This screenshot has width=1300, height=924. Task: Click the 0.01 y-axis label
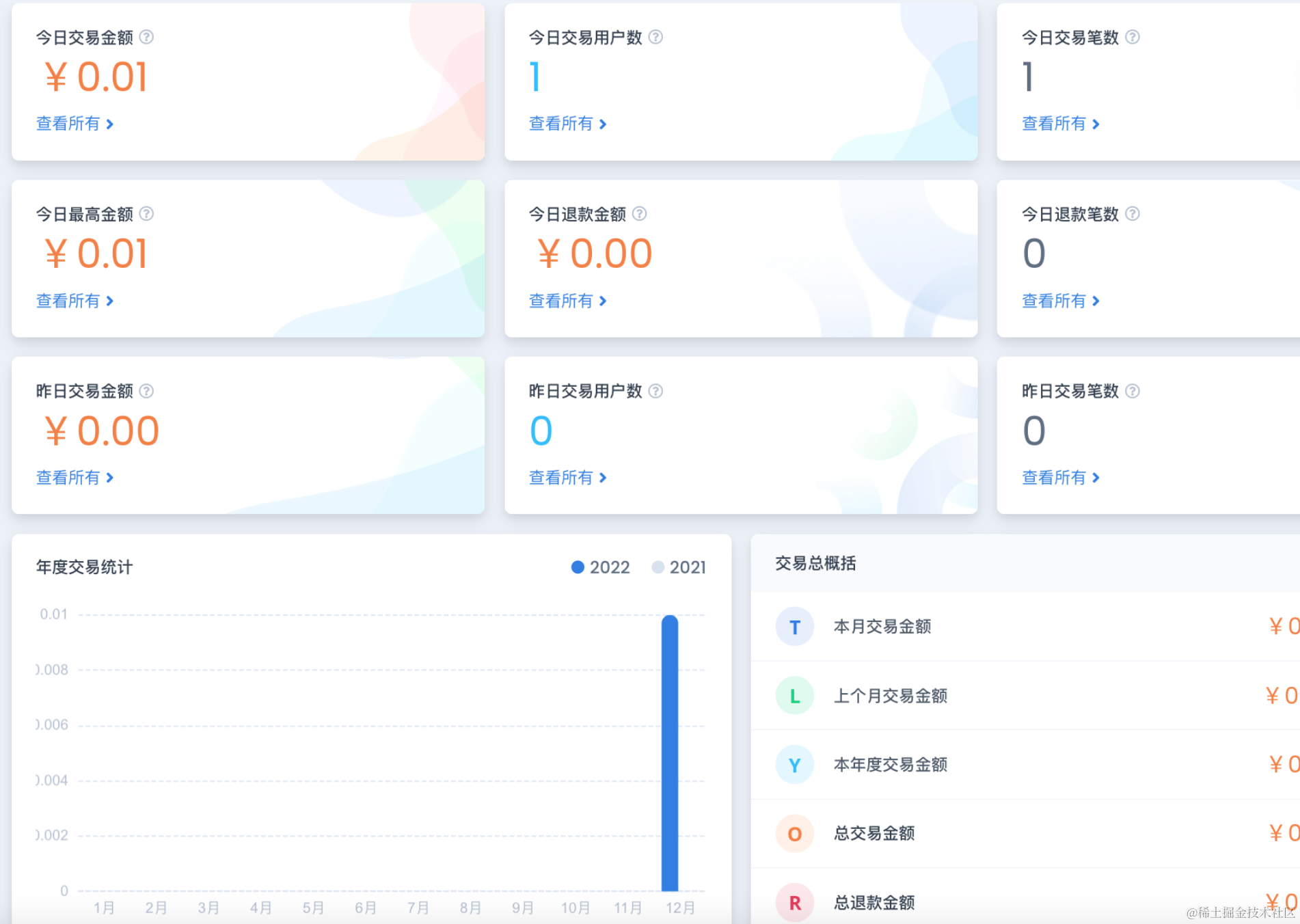click(x=53, y=614)
